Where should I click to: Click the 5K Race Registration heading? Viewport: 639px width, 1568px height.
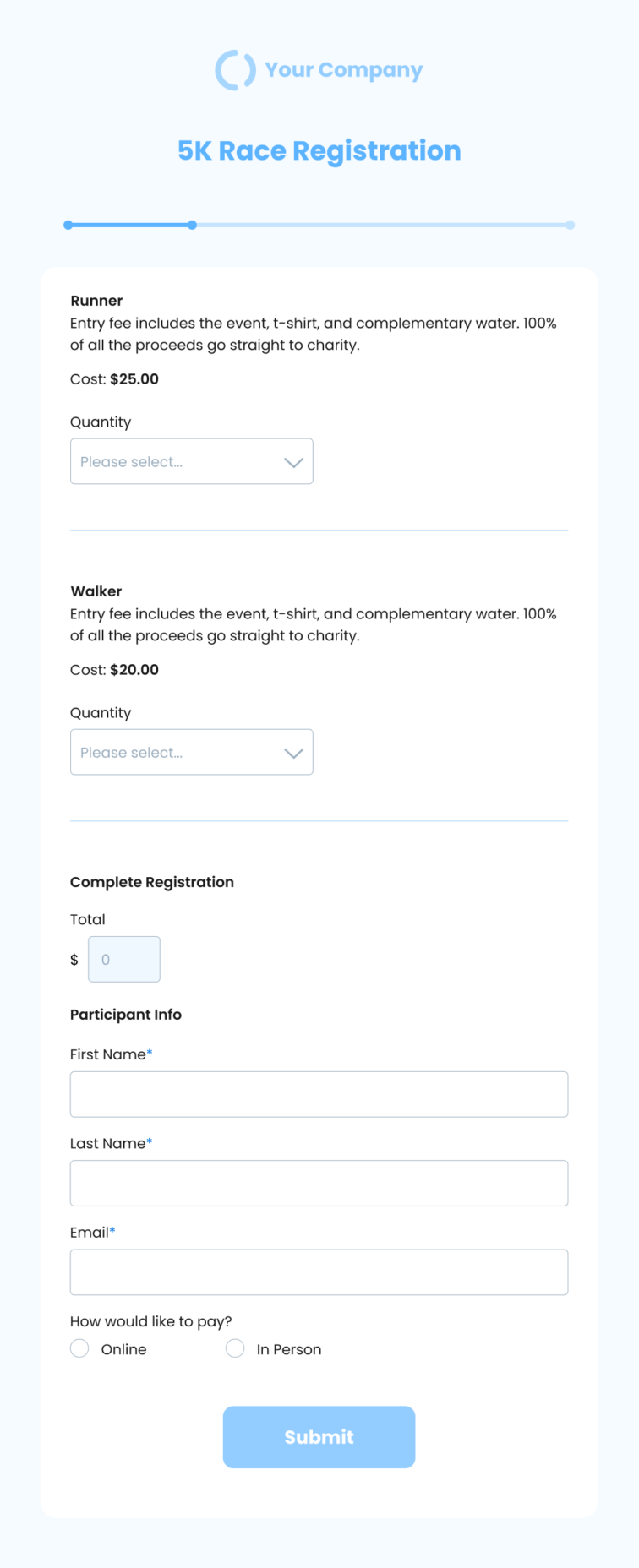(319, 150)
